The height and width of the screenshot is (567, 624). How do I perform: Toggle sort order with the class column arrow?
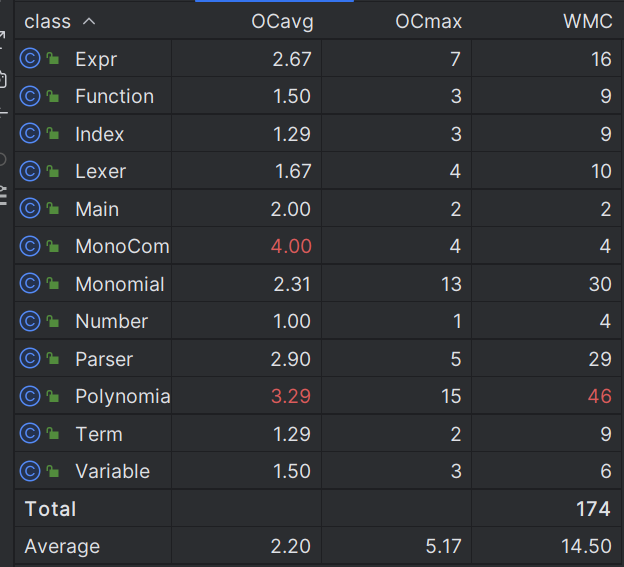pos(89,21)
